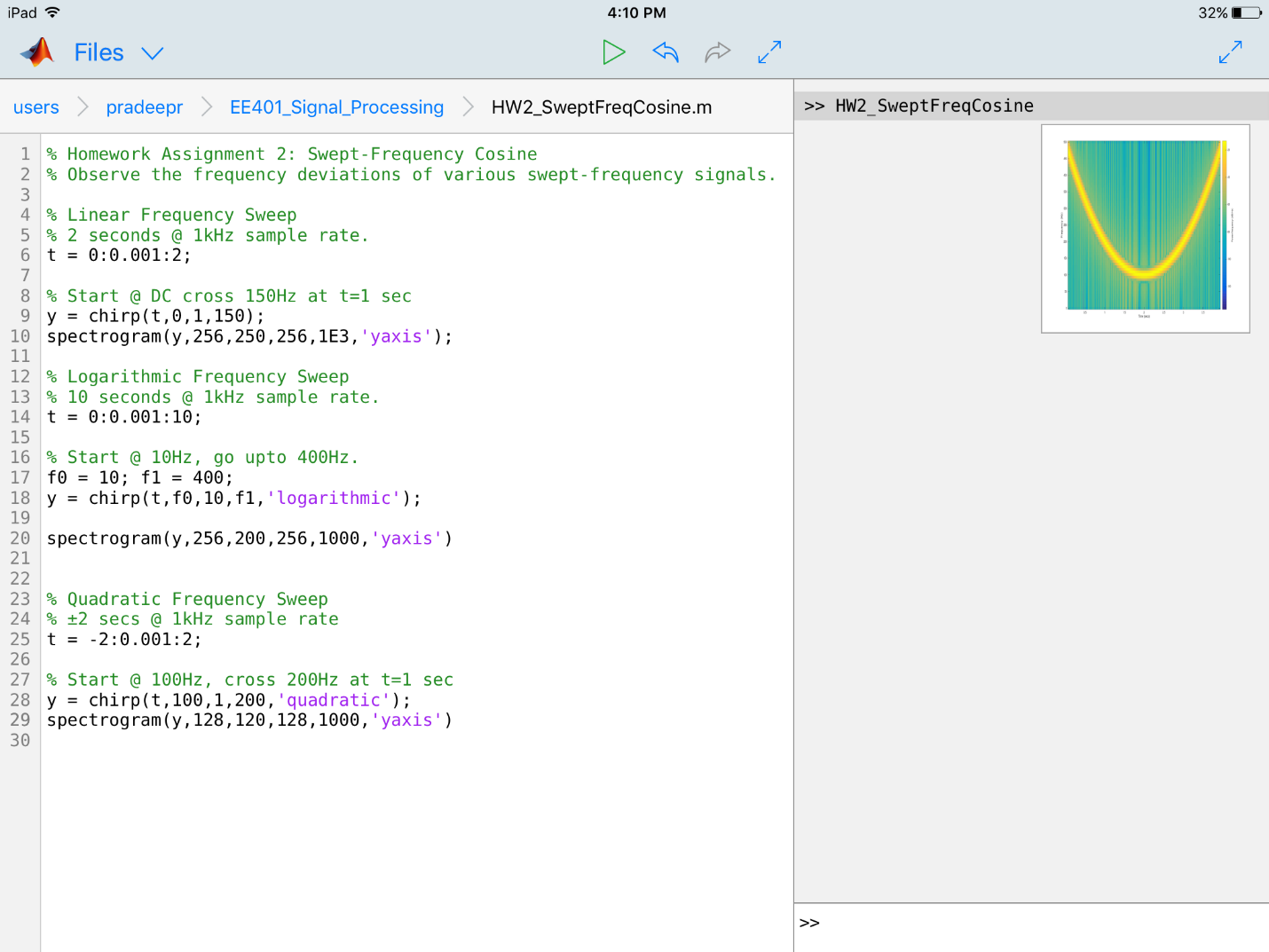Open EE401_Signal_Processing folder in breadcrumb
The width and height of the screenshot is (1269, 952).
(x=336, y=107)
